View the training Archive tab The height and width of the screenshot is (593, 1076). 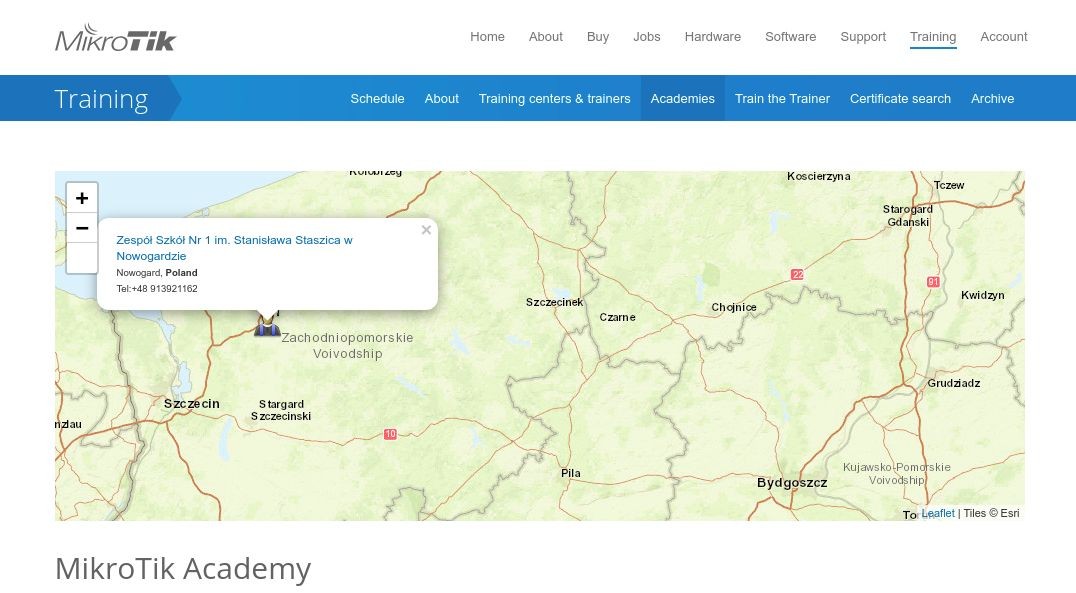point(992,99)
